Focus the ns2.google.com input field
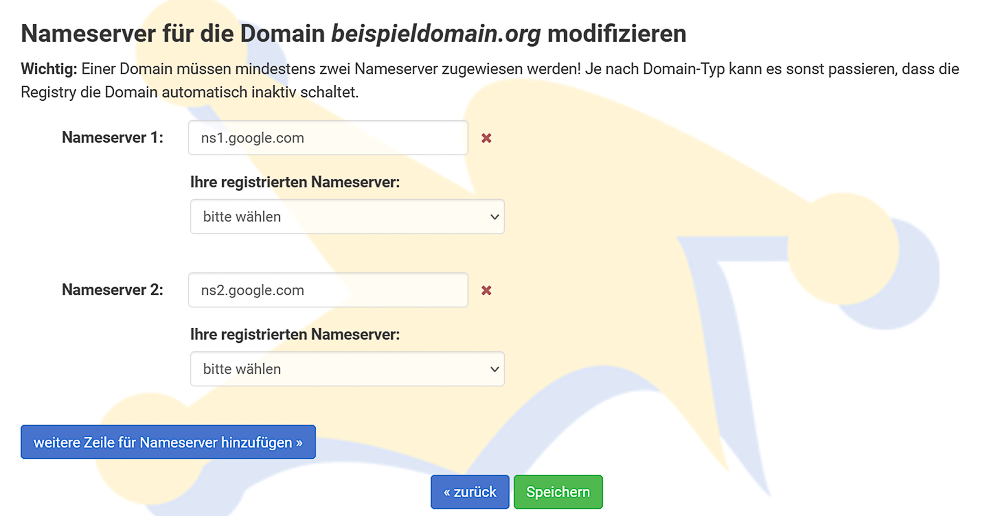Screen dimensions: 1000x516 click(328, 290)
